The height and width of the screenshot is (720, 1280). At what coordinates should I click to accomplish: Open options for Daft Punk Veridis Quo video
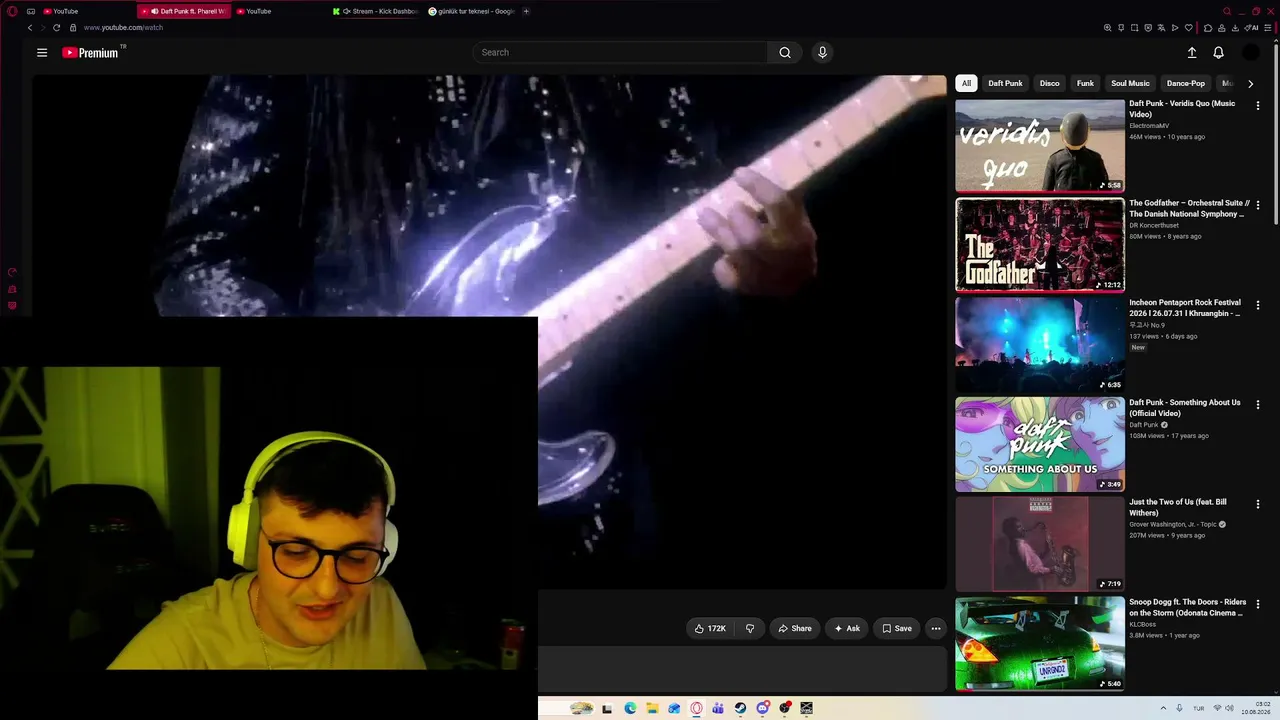pos(1258,105)
